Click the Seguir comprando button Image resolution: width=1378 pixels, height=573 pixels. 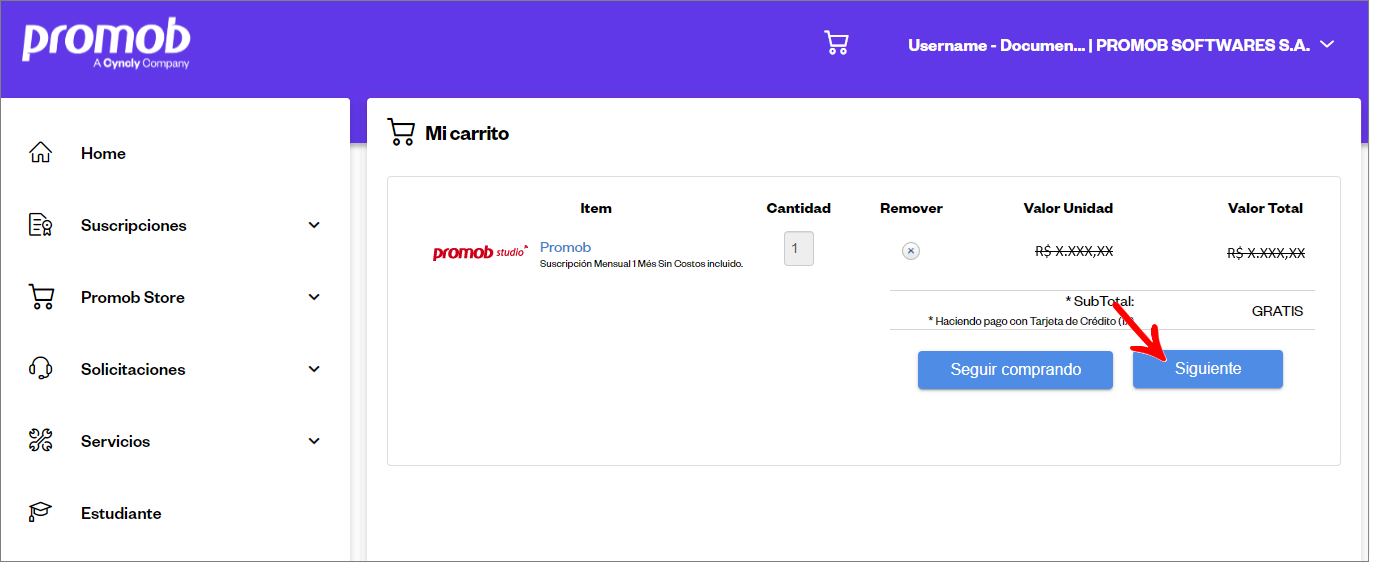[x=1015, y=369]
